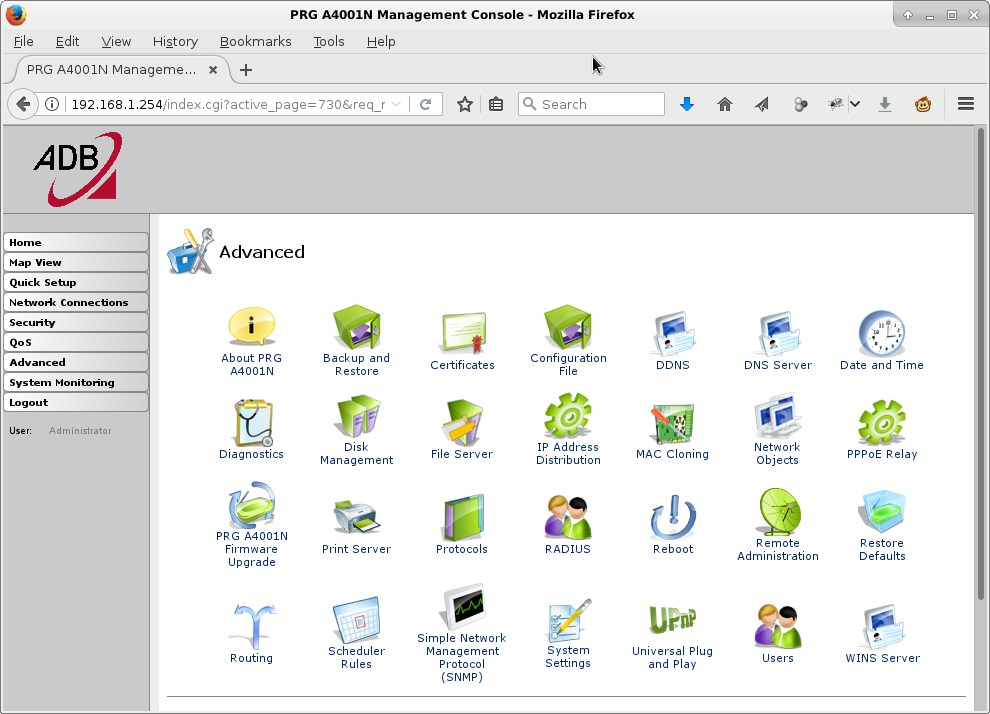This screenshot has width=990, height=714.
Task: Click Logout in sidebar
Action: [x=76, y=402]
